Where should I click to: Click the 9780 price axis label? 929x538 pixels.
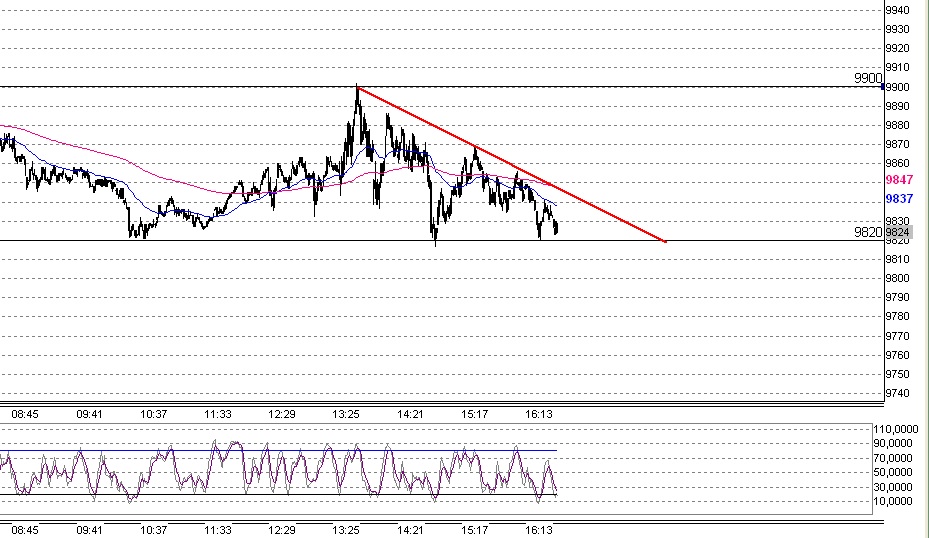pyautogui.click(x=897, y=316)
